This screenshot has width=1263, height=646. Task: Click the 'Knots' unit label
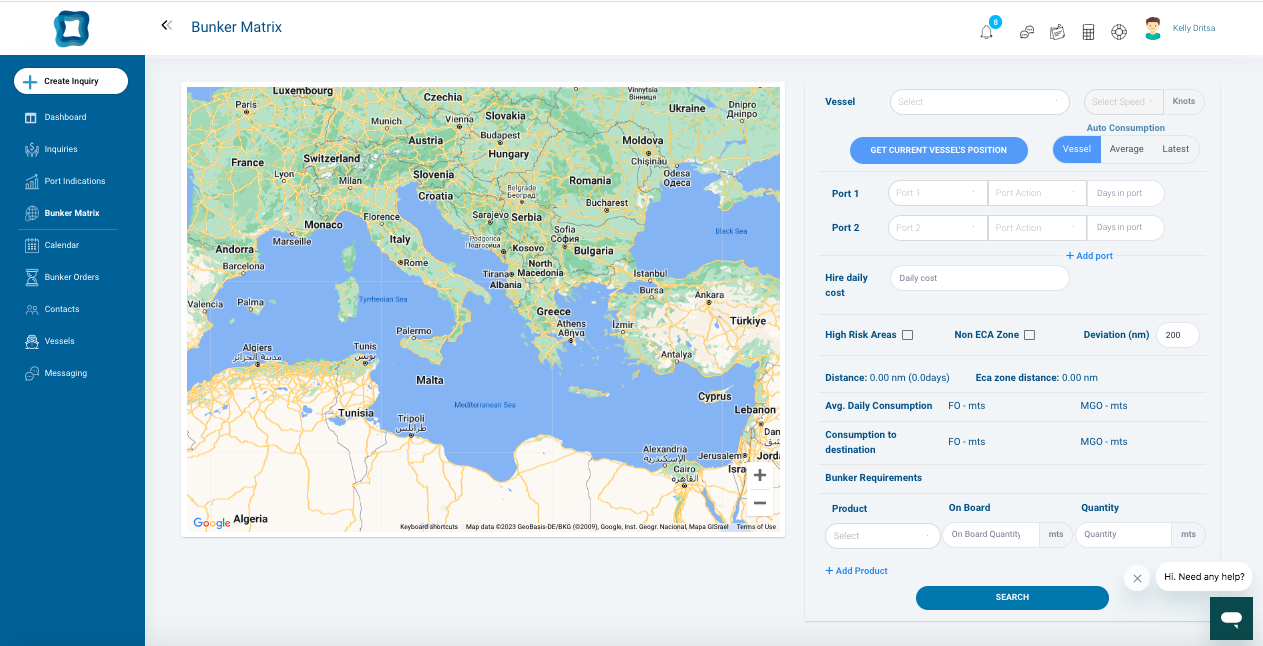tap(1184, 102)
